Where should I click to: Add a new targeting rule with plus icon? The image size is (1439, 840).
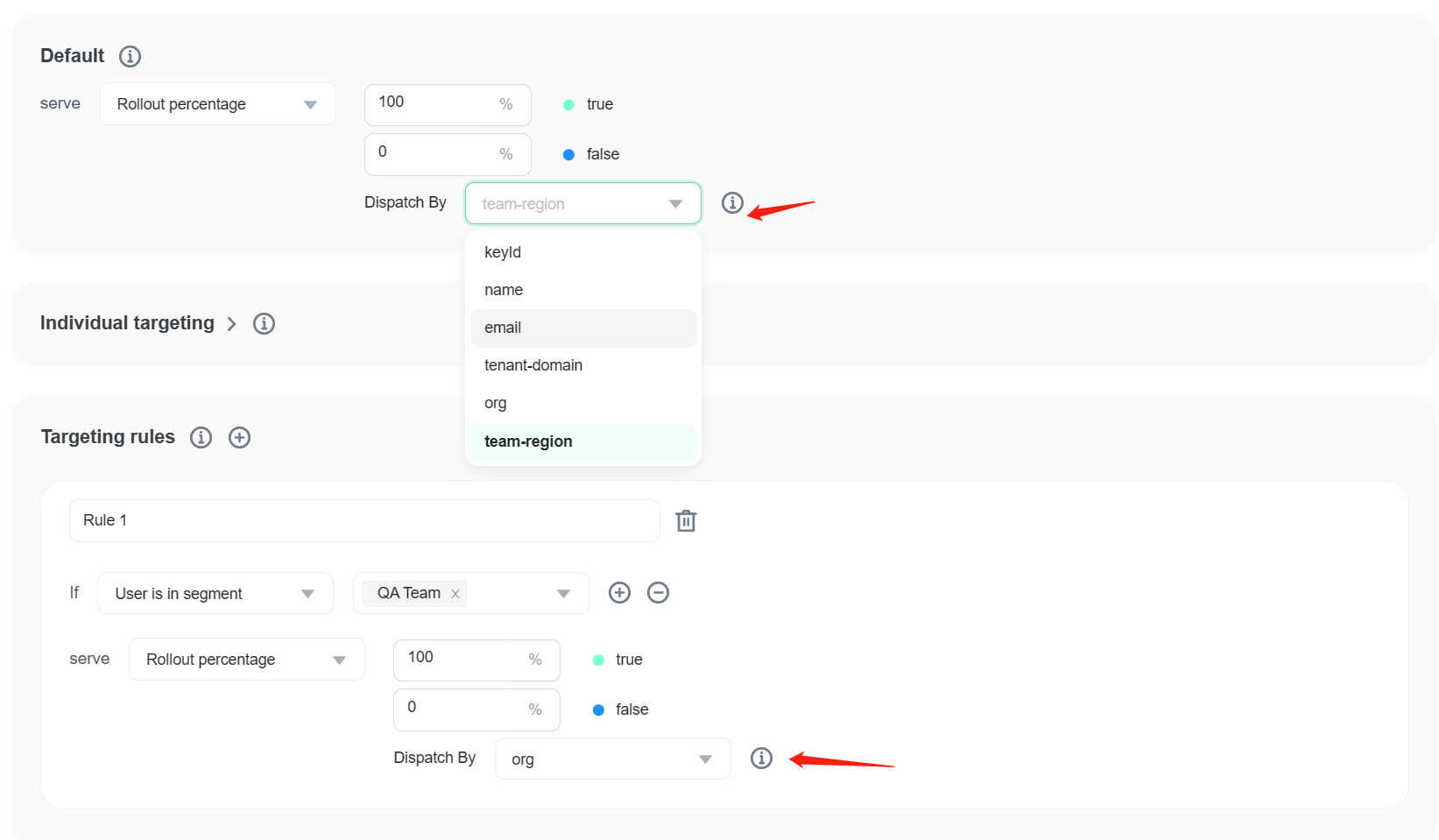tap(239, 438)
